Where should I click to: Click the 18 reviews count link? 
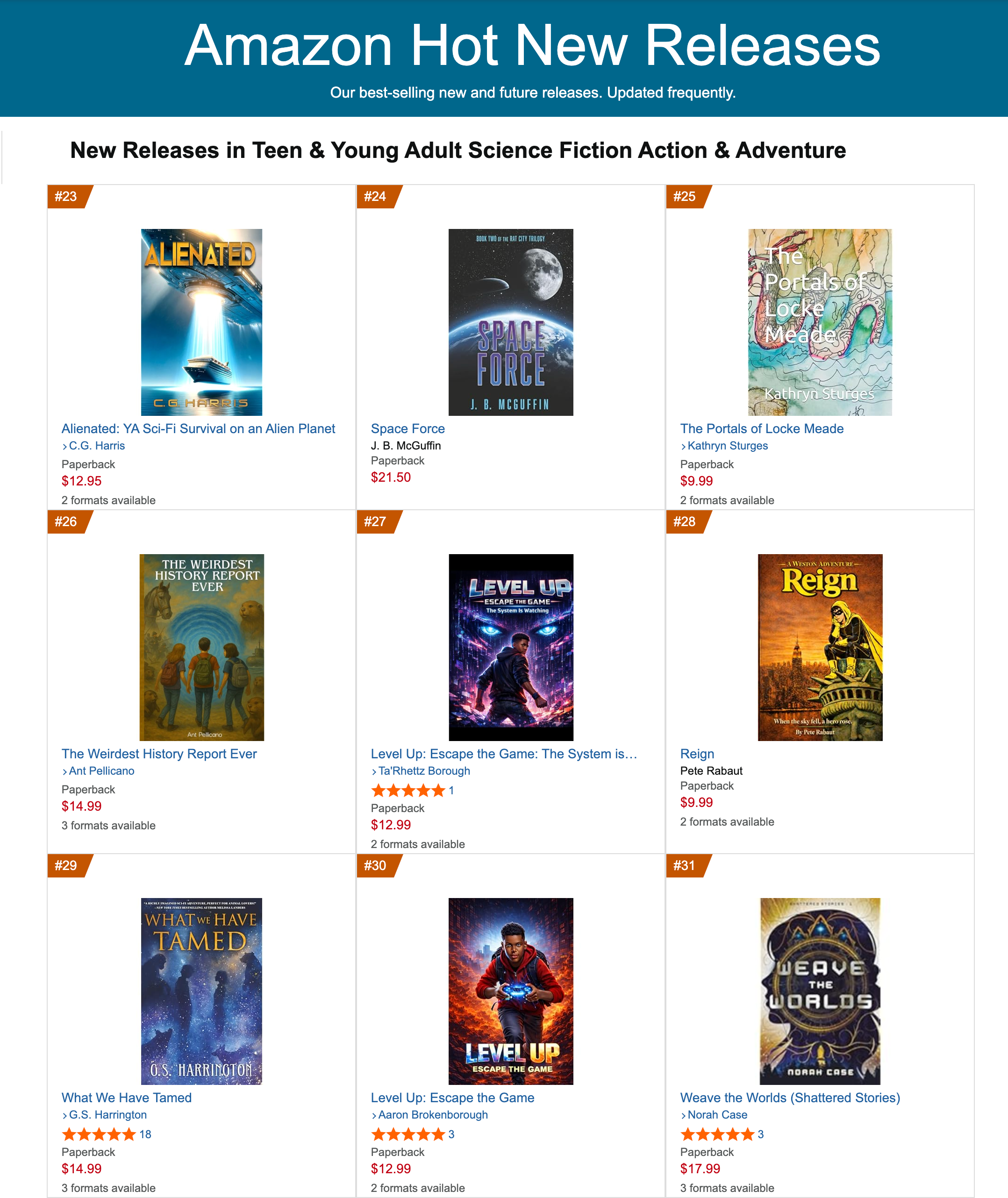[145, 1134]
